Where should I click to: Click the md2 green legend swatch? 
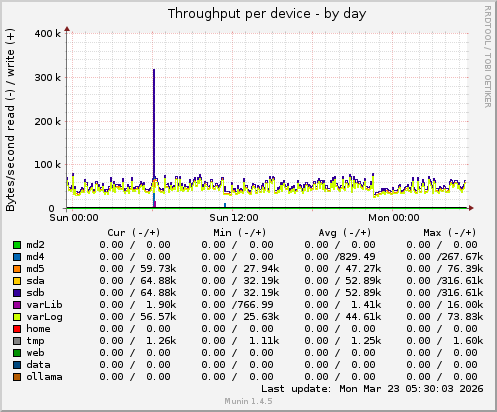pyautogui.click(x=17, y=245)
